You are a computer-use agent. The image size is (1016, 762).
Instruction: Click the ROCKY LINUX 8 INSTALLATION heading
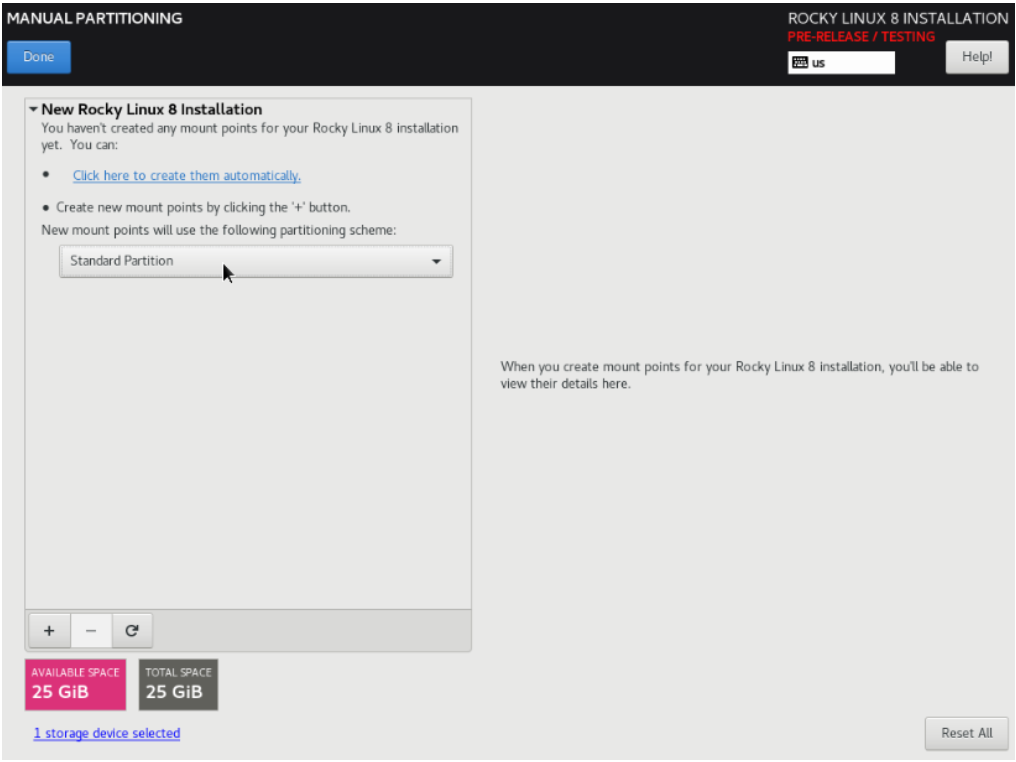pos(897,18)
